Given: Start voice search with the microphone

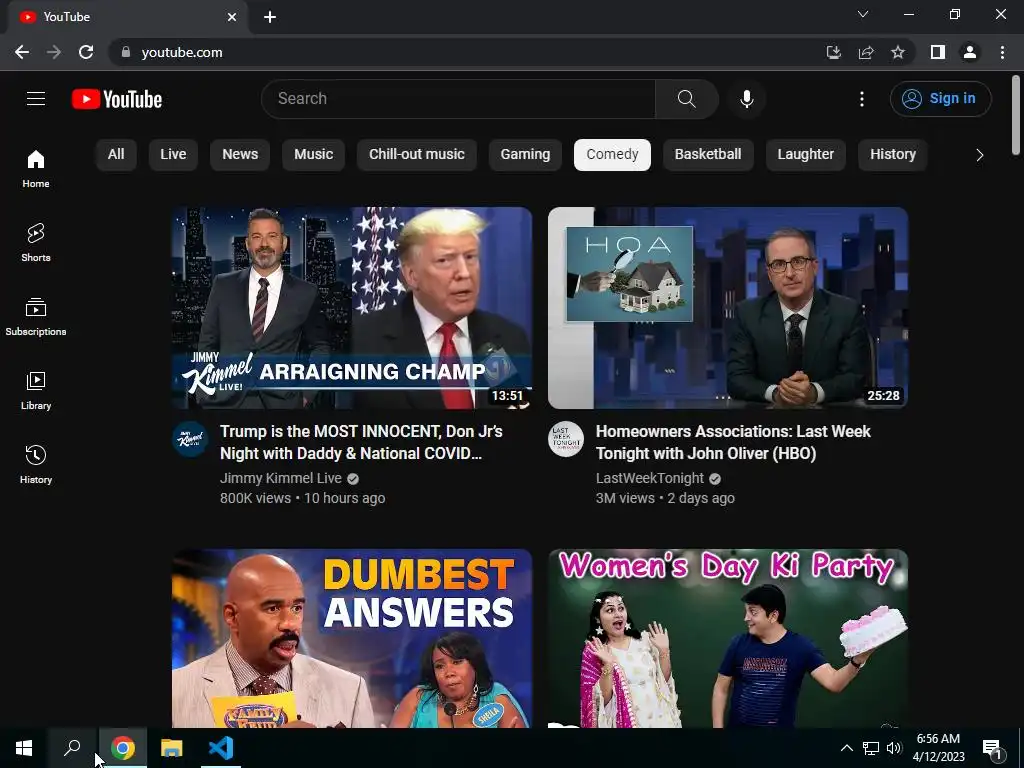Looking at the screenshot, I should click(x=746, y=99).
